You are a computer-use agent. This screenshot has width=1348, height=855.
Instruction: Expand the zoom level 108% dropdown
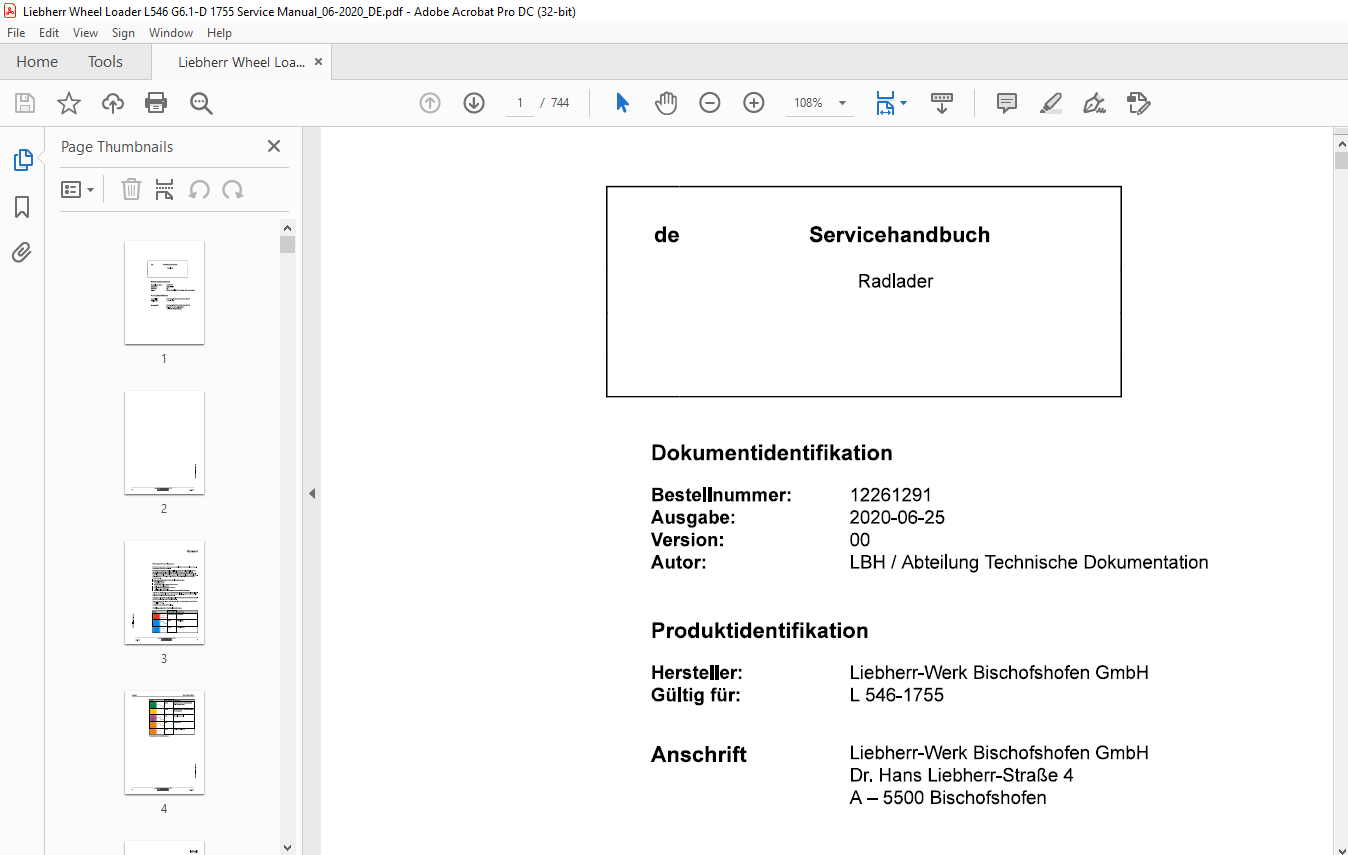842,103
